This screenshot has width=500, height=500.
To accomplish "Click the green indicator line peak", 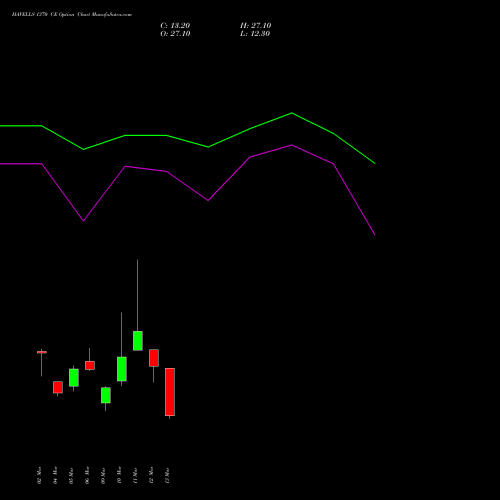I will (x=292, y=113).
